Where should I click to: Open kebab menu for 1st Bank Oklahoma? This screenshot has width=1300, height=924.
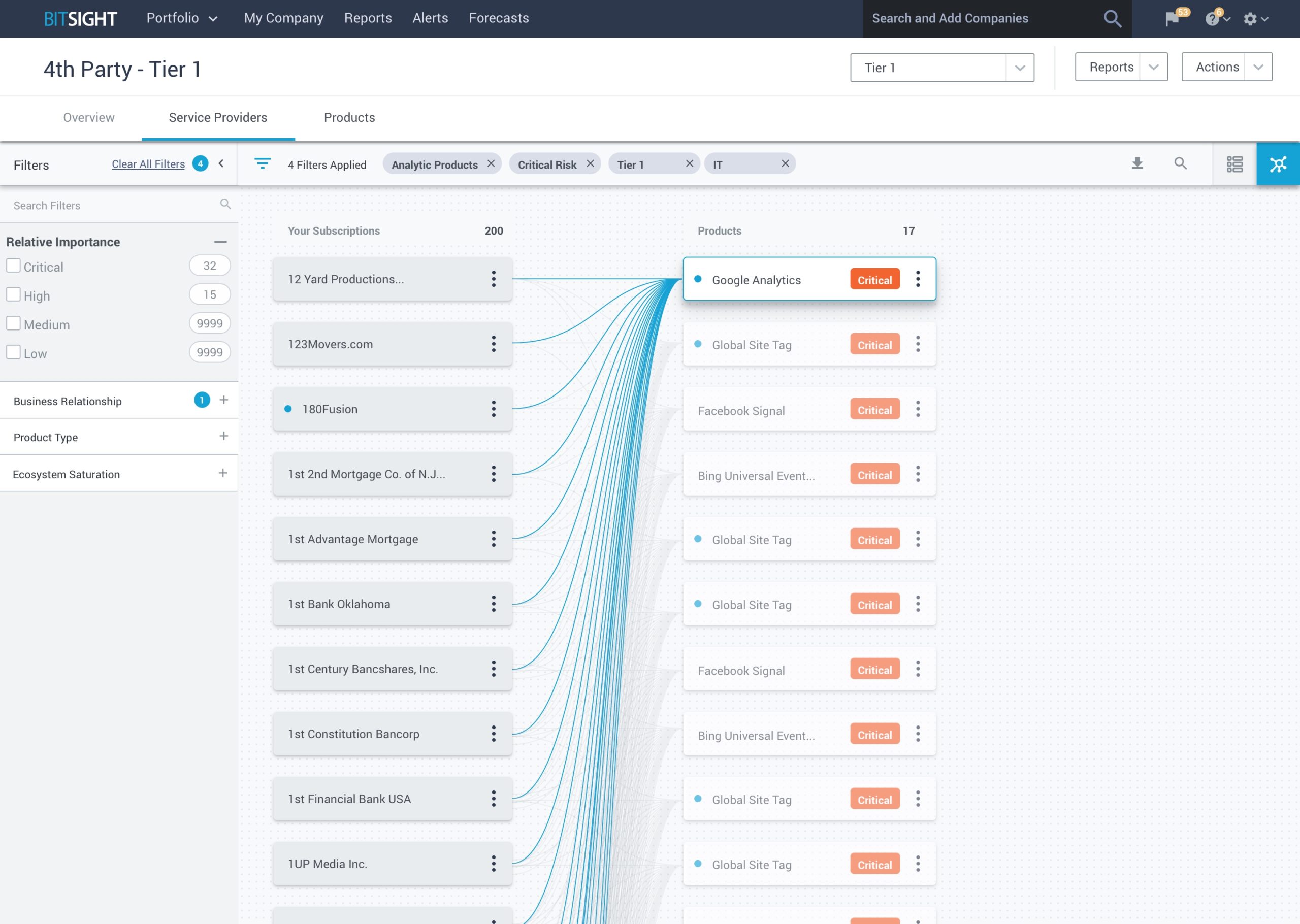[493, 603]
